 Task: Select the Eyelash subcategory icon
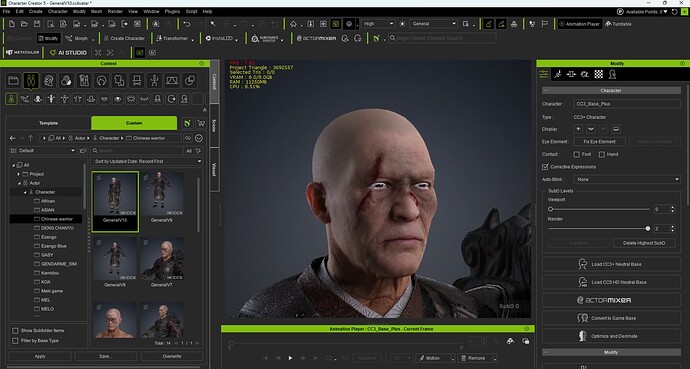point(144,99)
